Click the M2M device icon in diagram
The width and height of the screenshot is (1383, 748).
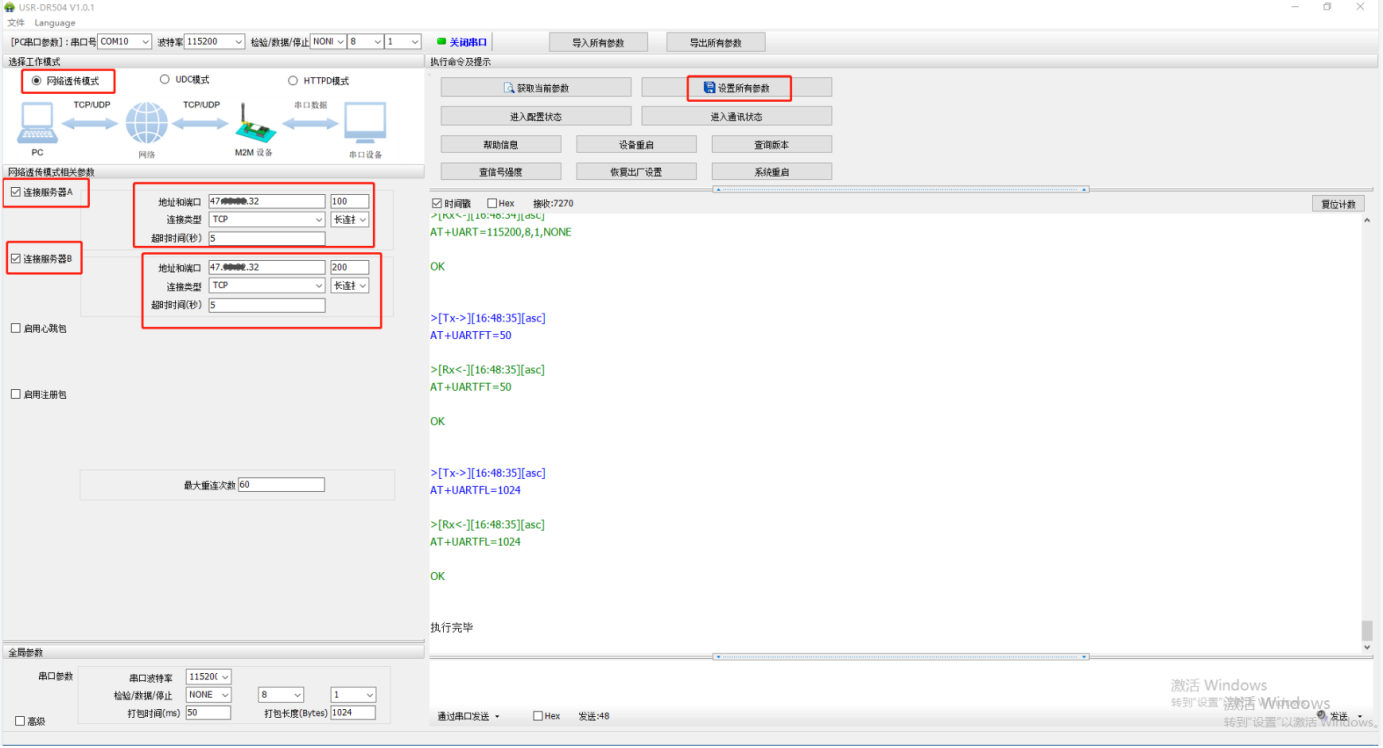pyautogui.click(x=254, y=124)
